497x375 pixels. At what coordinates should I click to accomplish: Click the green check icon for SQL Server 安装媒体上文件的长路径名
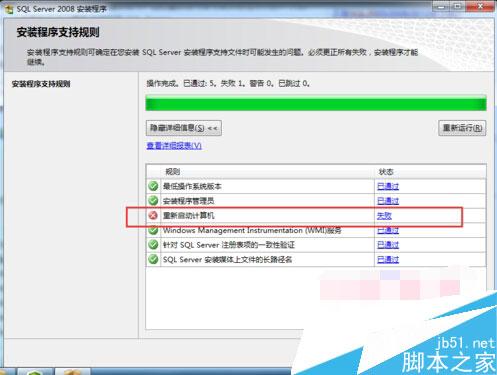click(153, 259)
